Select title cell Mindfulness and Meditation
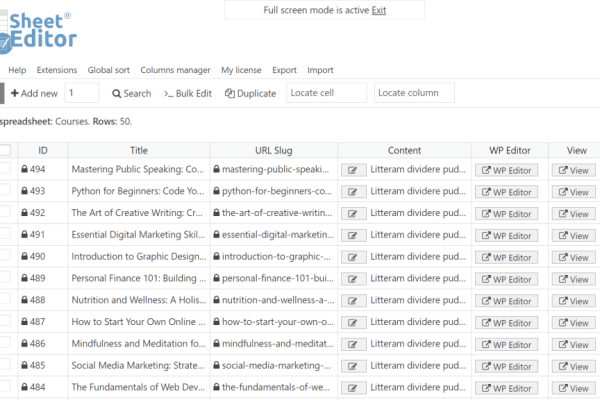The image size is (600, 400). pos(139,344)
